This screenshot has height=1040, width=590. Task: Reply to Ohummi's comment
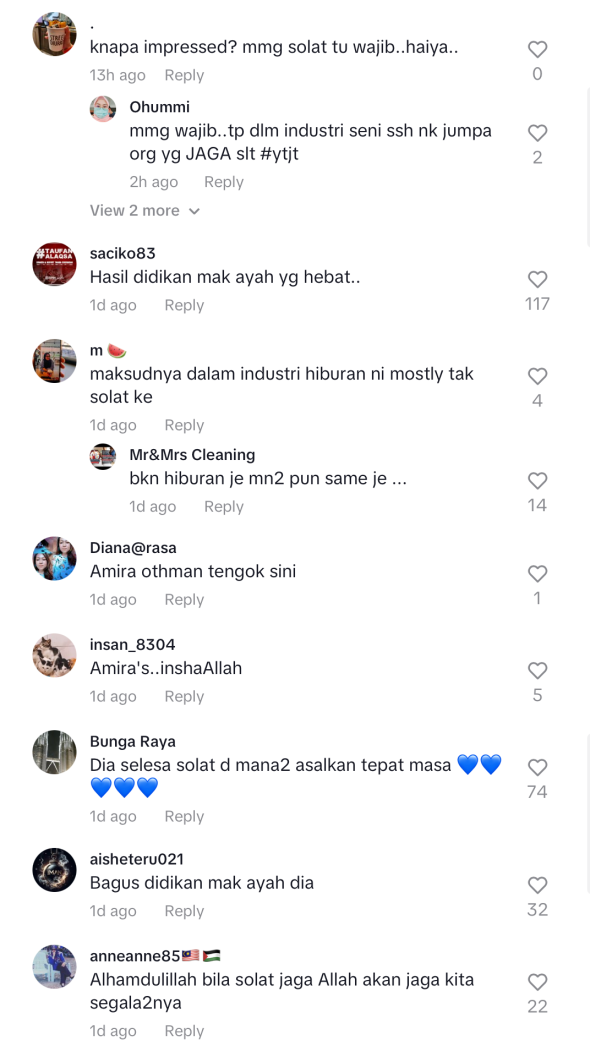coord(223,182)
